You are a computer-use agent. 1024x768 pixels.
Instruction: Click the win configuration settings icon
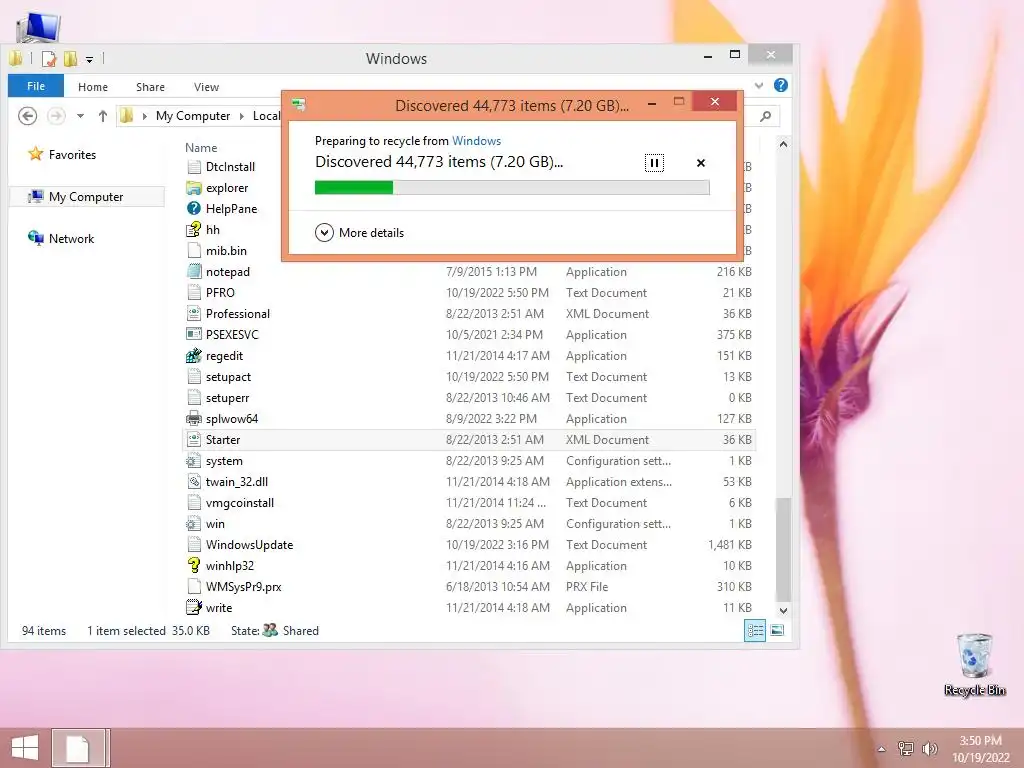tap(193, 524)
